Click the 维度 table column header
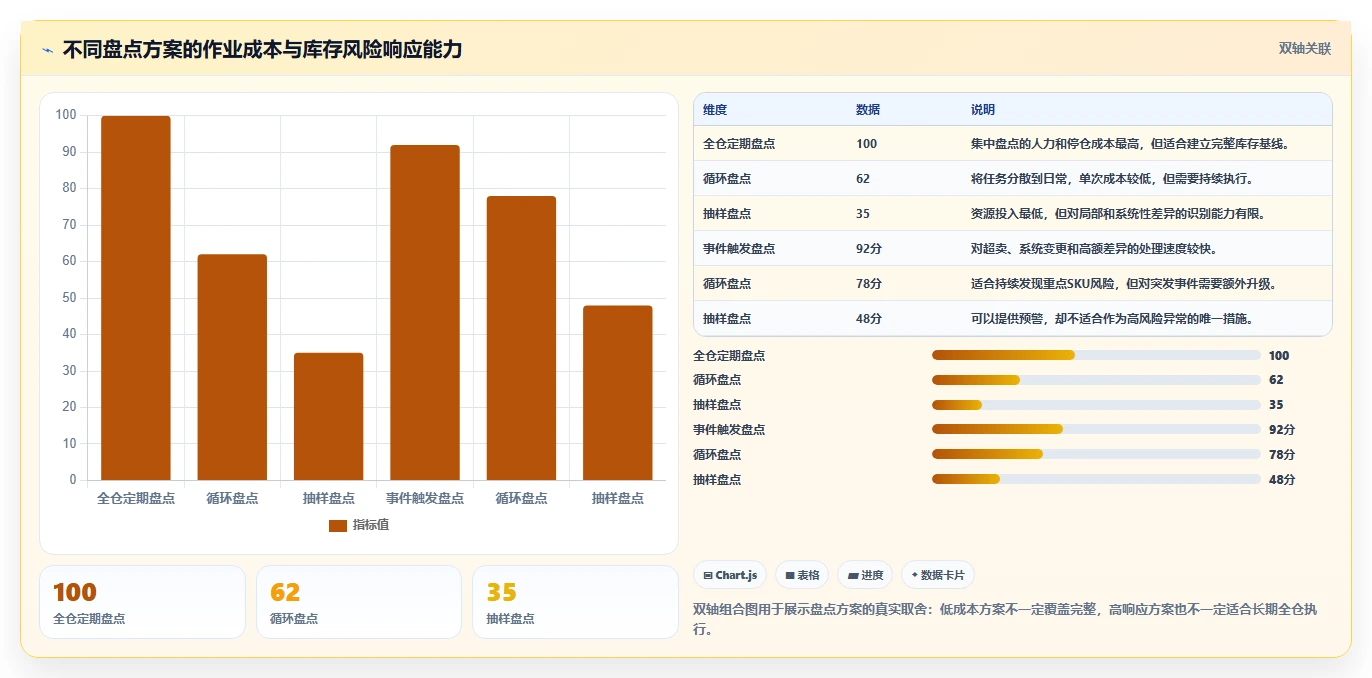 715,110
